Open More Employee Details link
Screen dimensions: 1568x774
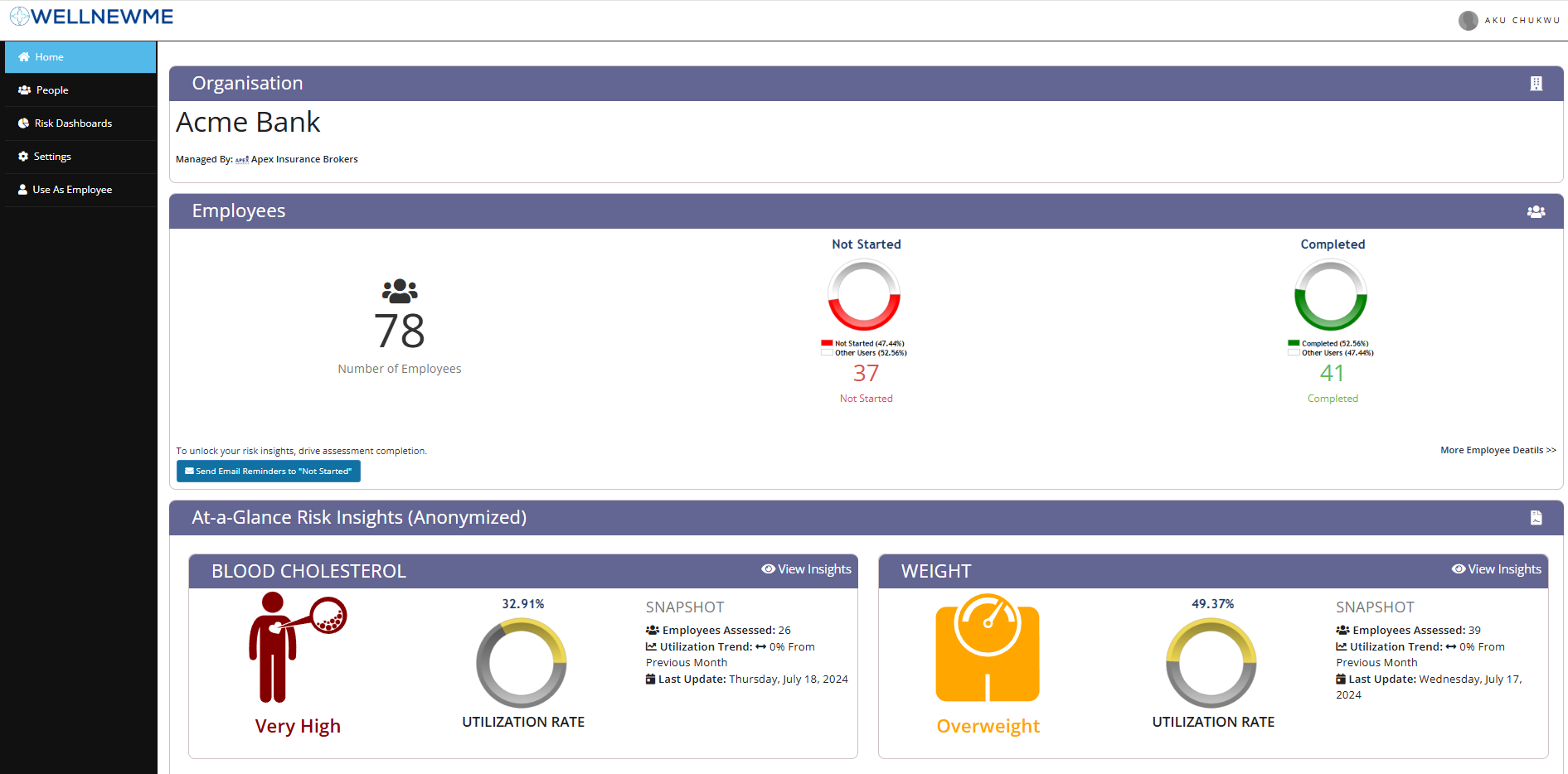click(x=1497, y=450)
